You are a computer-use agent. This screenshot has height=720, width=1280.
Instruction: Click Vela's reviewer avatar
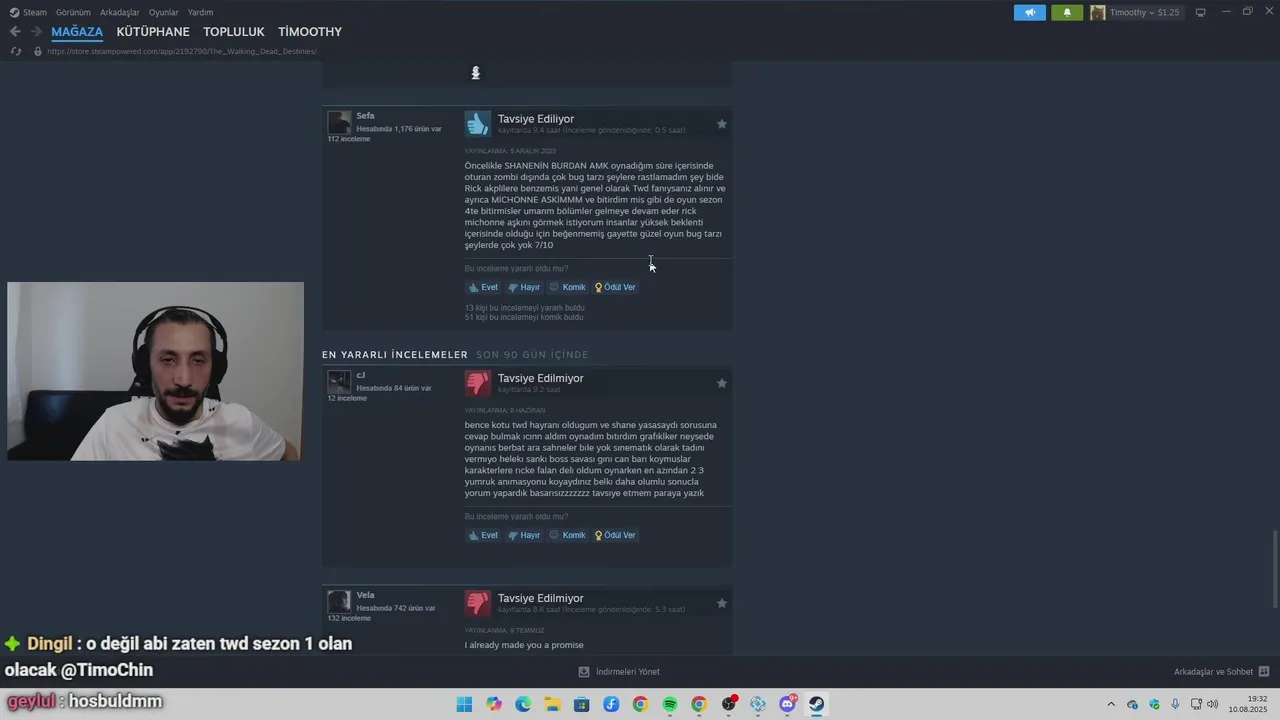pyautogui.click(x=340, y=602)
